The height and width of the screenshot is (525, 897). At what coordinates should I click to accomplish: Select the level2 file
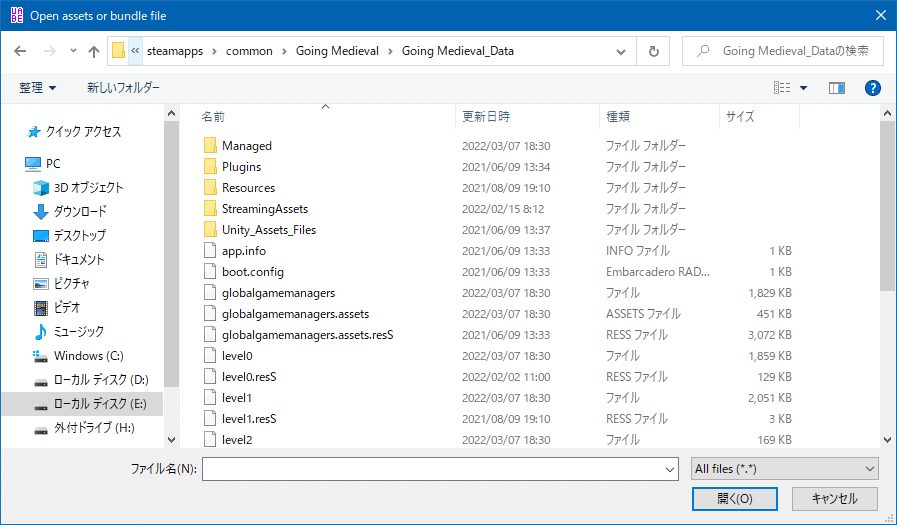pos(237,440)
